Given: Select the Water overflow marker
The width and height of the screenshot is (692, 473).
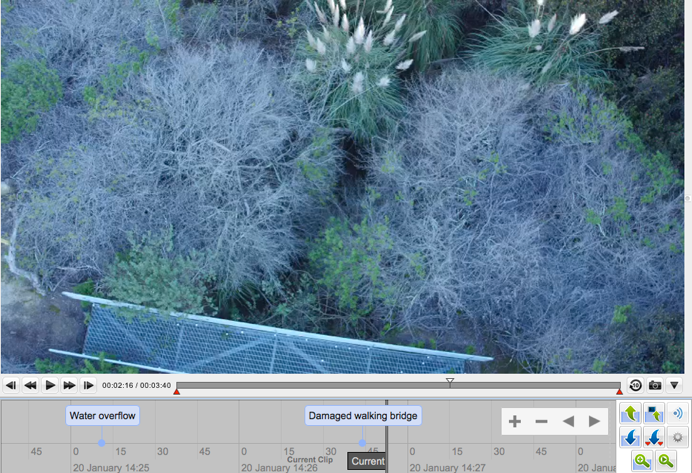Looking at the screenshot, I should 103,415.
